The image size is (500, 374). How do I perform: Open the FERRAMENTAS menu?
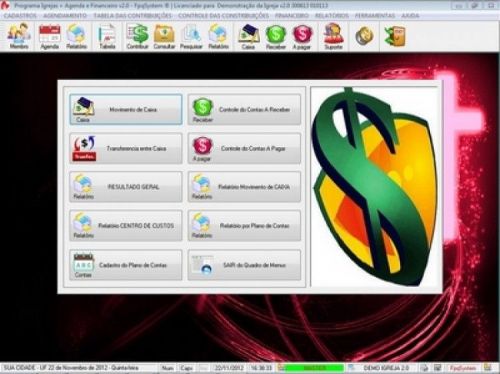[374, 16]
